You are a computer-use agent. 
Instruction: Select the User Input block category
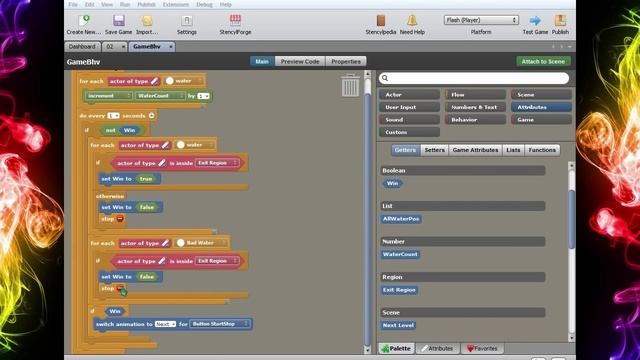(409, 107)
